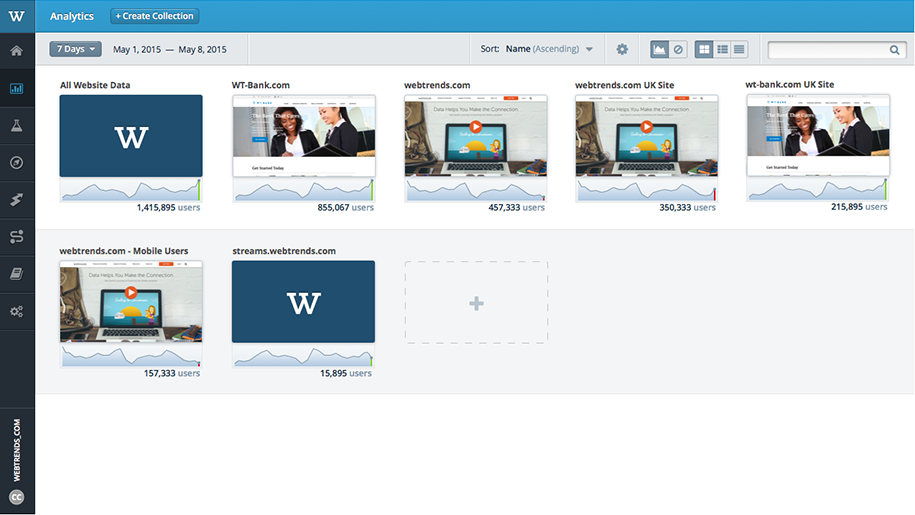Click the WT-Bank.com sparkline chart

tap(304, 190)
